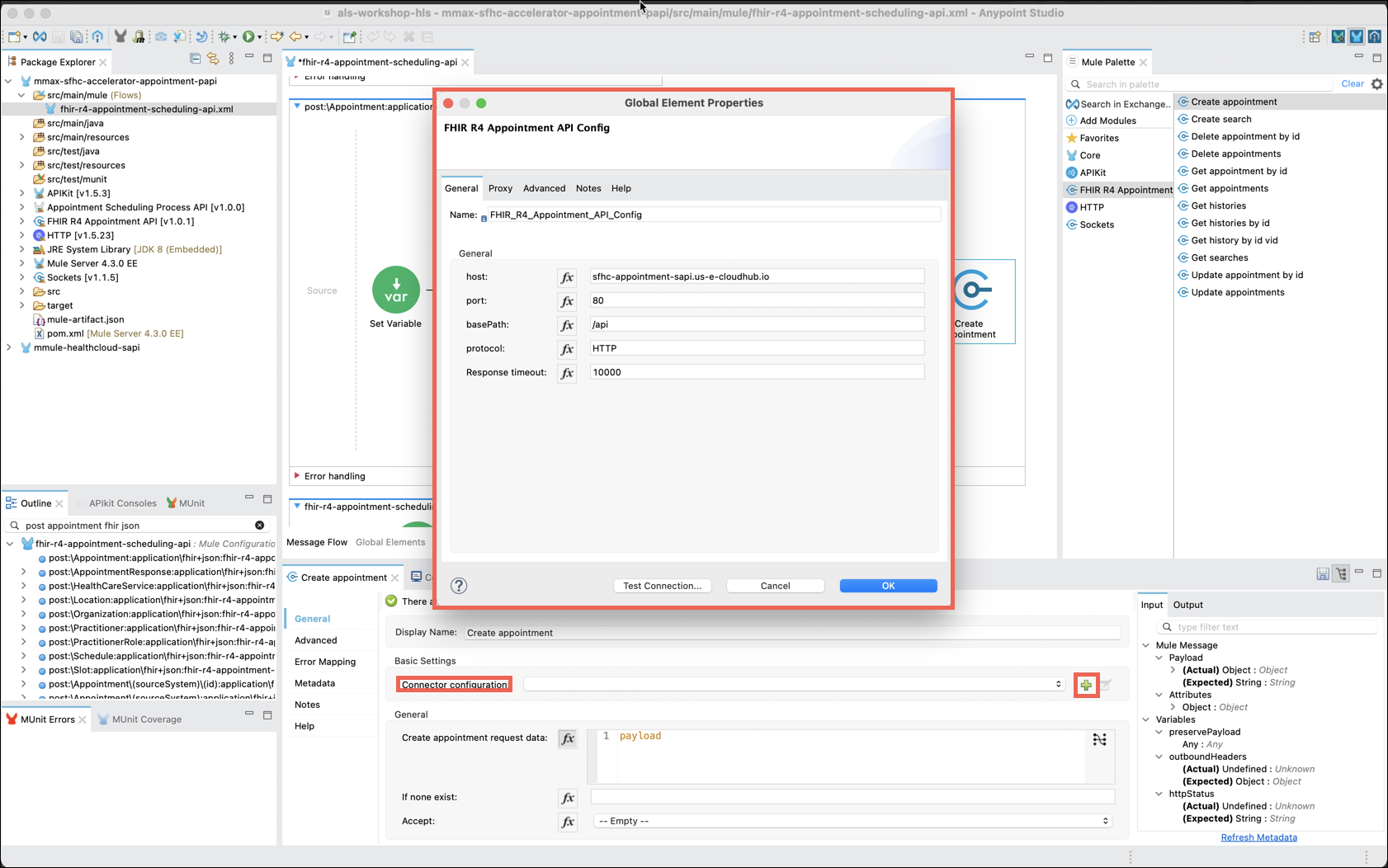The height and width of the screenshot is (868, 1388).
Task: Collapse the Variables node in Input tree
Action: pos(1146,719)
